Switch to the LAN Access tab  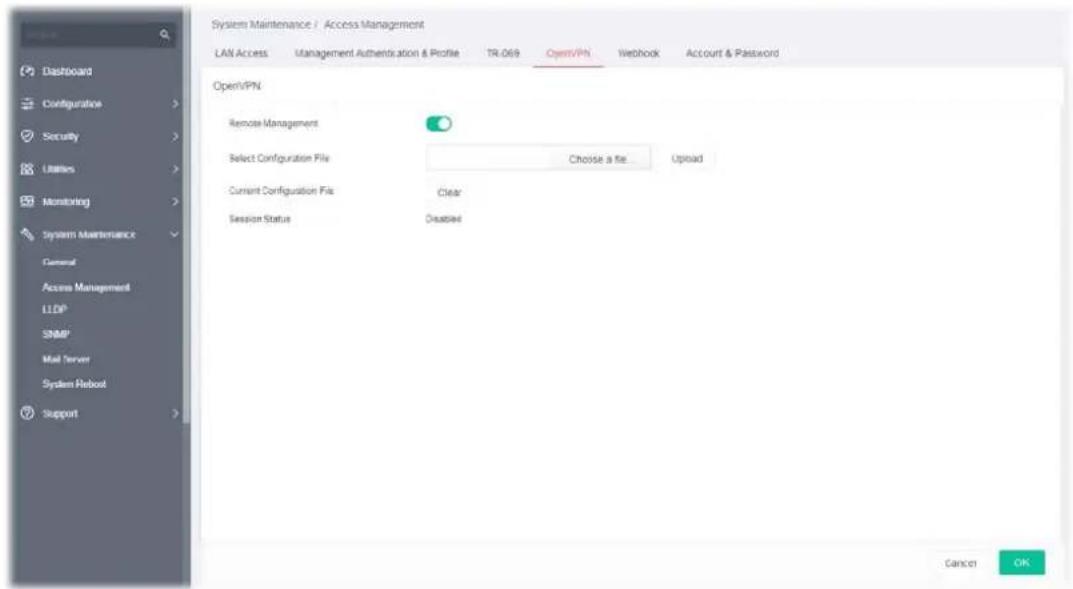(x=241, y=53)
